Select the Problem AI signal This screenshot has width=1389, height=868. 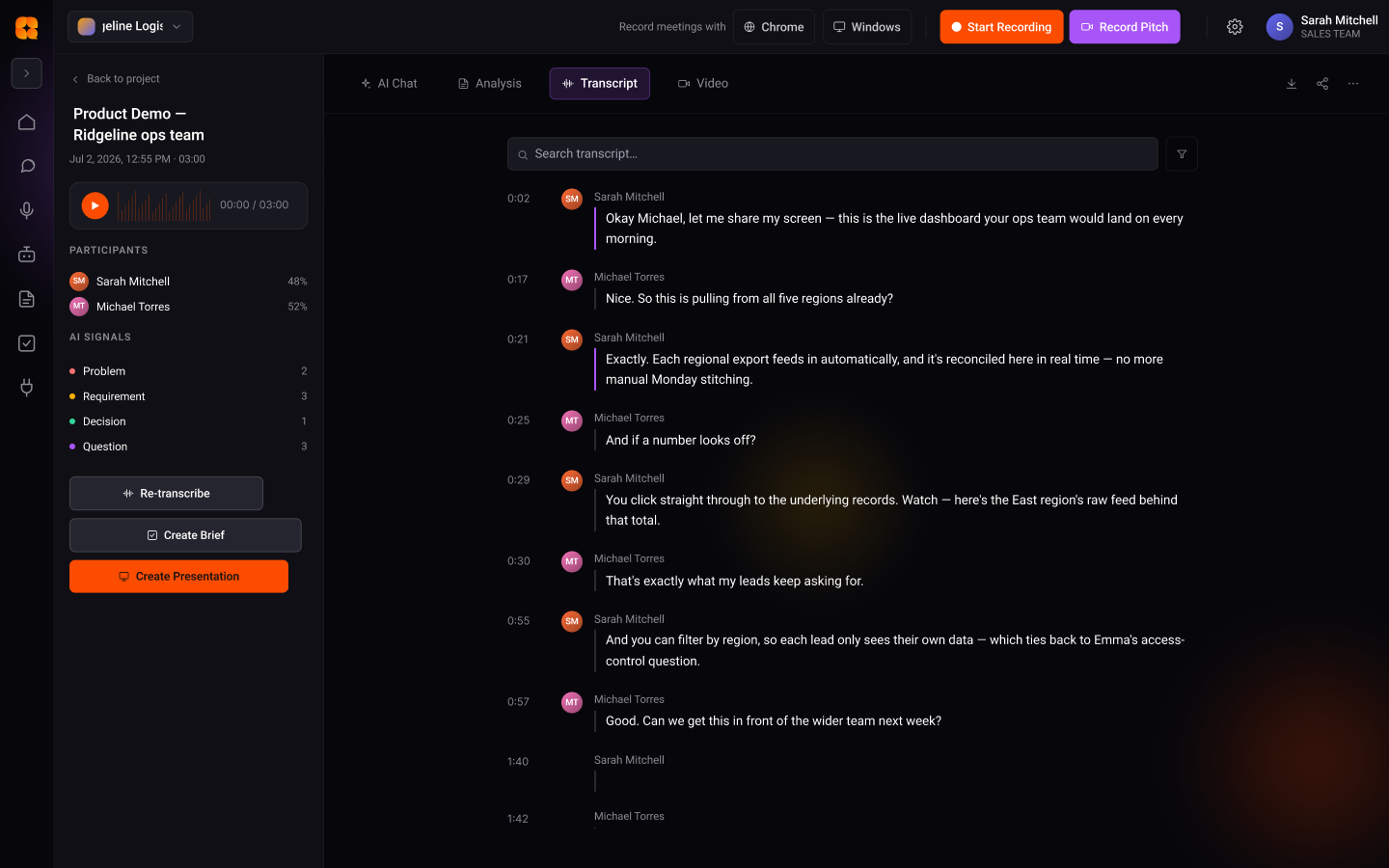[x=188, y=371]
